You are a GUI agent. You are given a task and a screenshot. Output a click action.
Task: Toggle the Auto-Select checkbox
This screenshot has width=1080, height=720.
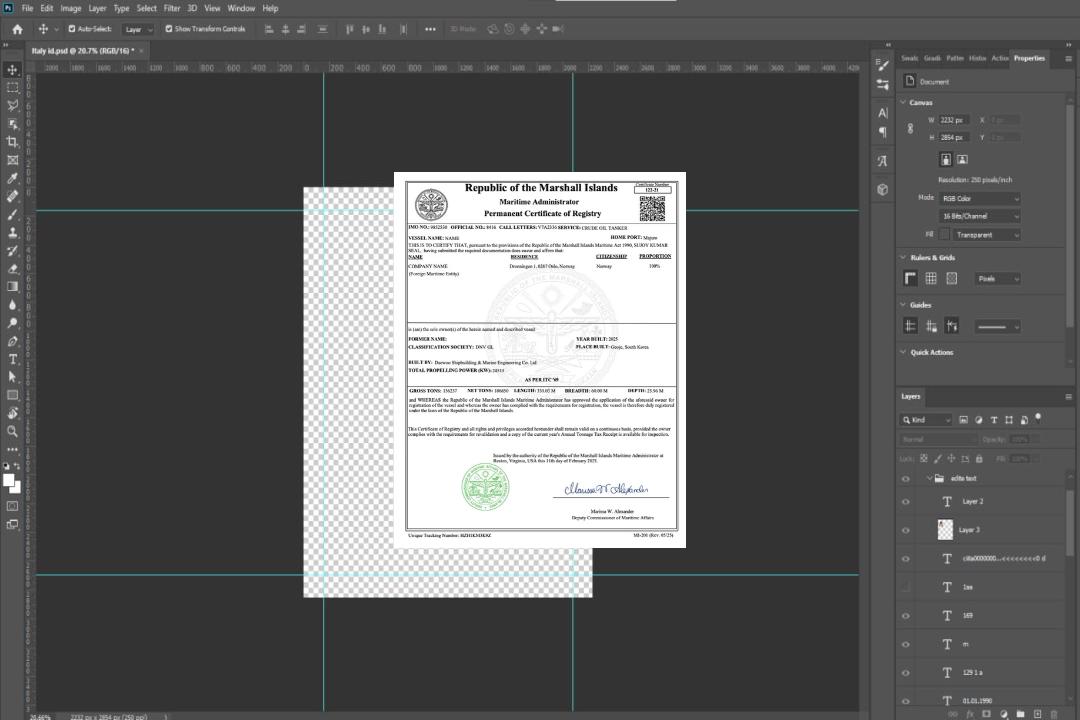72,29
